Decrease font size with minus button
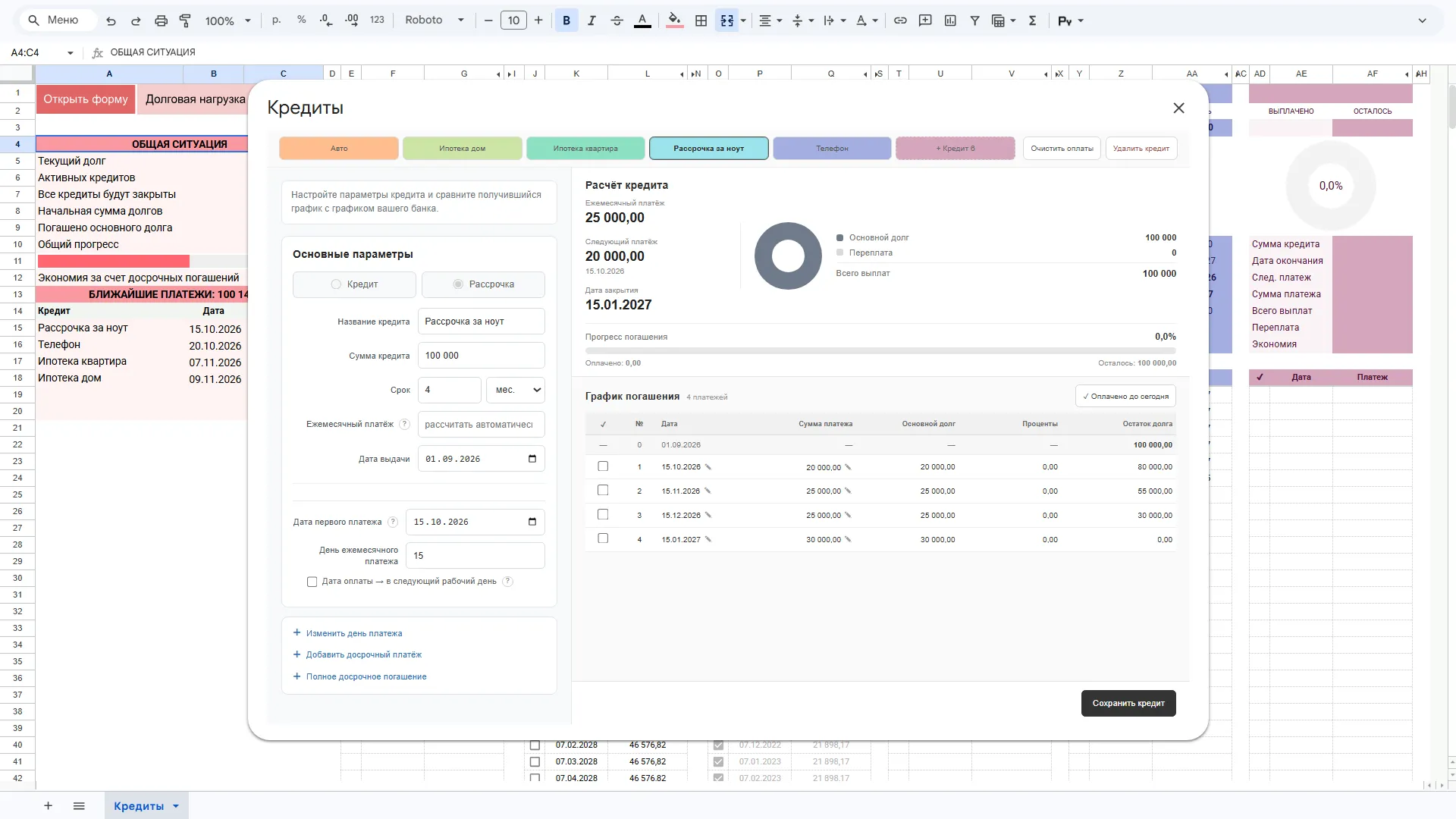Viewport: 1456px width, 819px height. tap(488, 20)
